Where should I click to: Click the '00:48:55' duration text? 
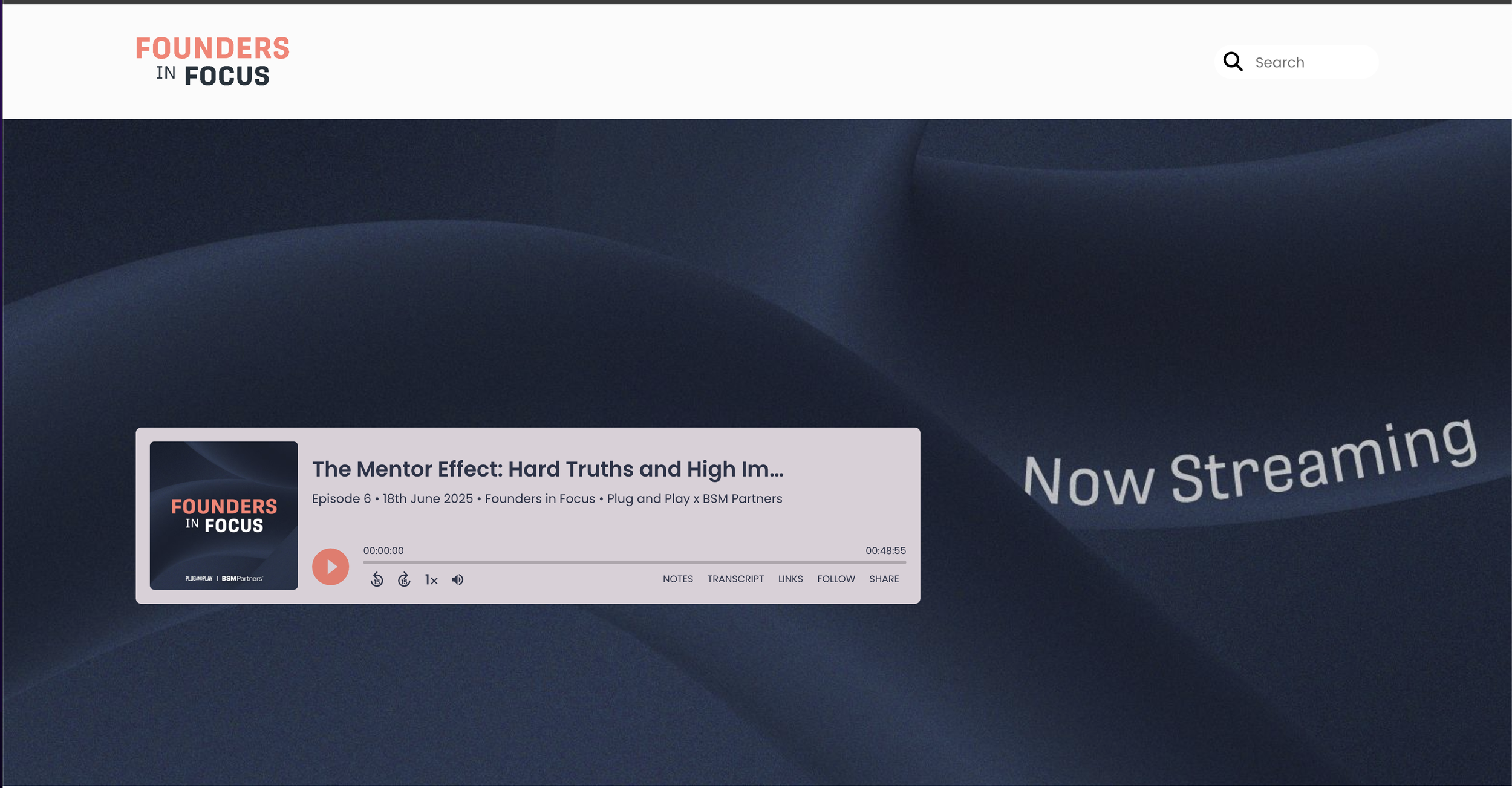(885, 550)
